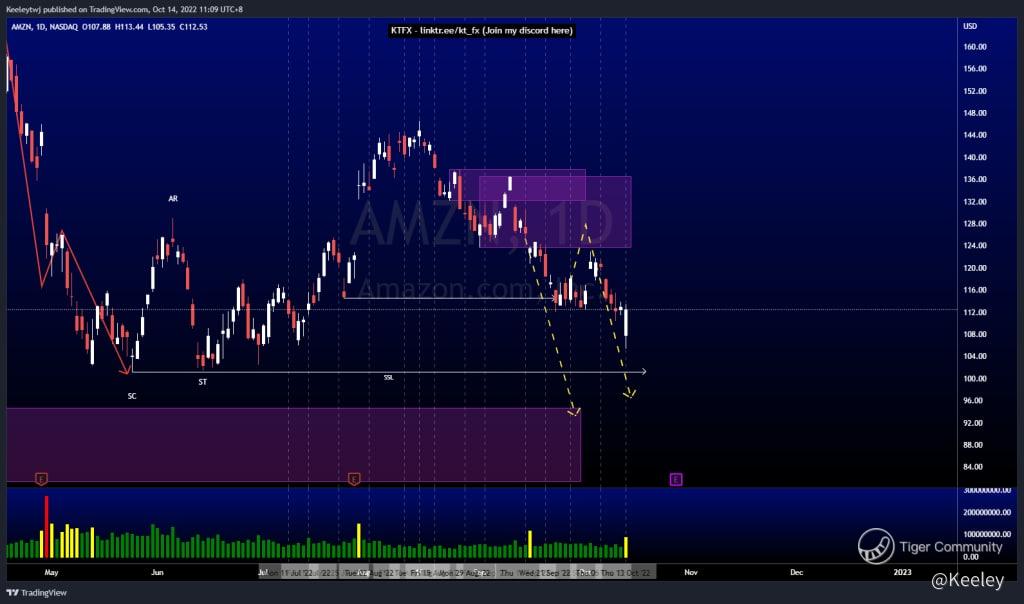Click the 112.00 price axis label
Viewport: 1024px width, 604px height.
(x=975, y=312)
